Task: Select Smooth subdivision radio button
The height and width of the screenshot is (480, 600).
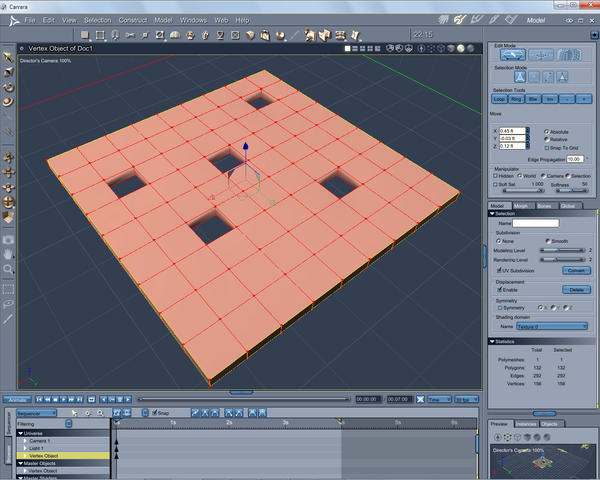Action: pyautogui.click(x=546, y=241)
